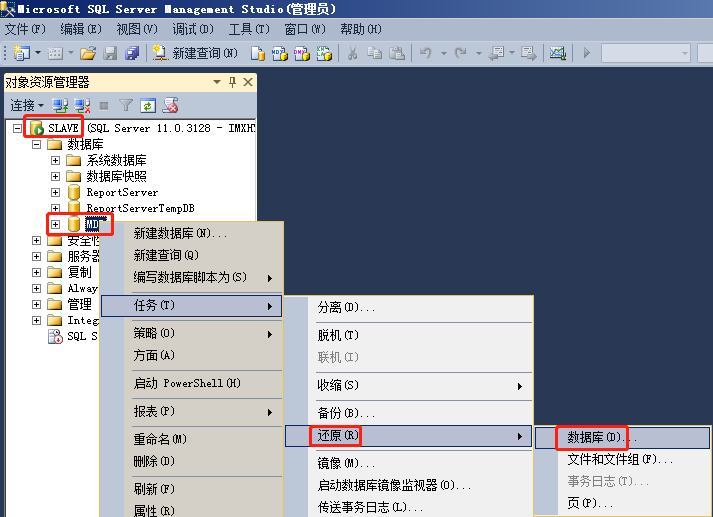Expand the 系统数据库 folder
The image size is (713, 517).
55,161
